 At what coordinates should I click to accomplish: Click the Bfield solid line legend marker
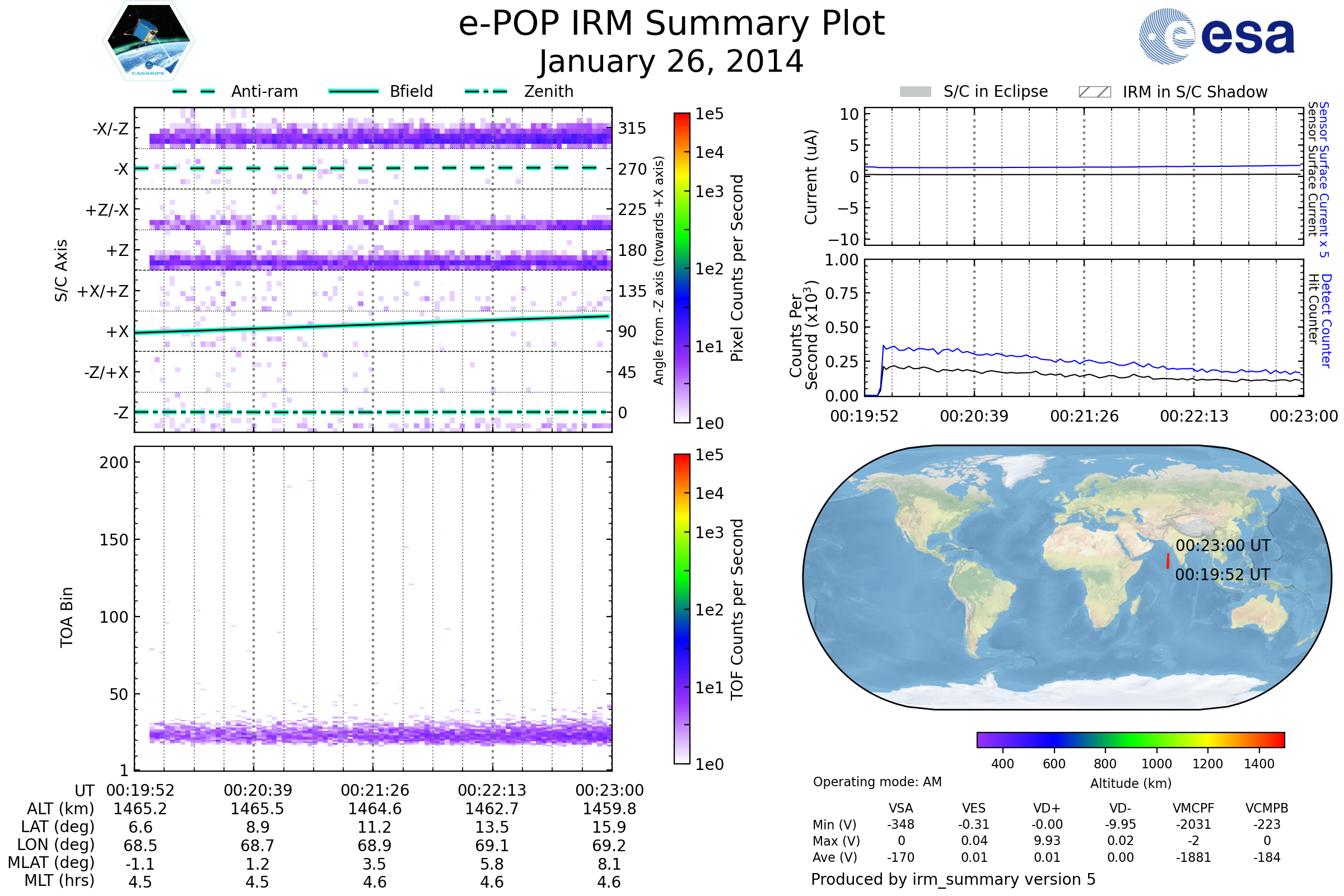353,91
